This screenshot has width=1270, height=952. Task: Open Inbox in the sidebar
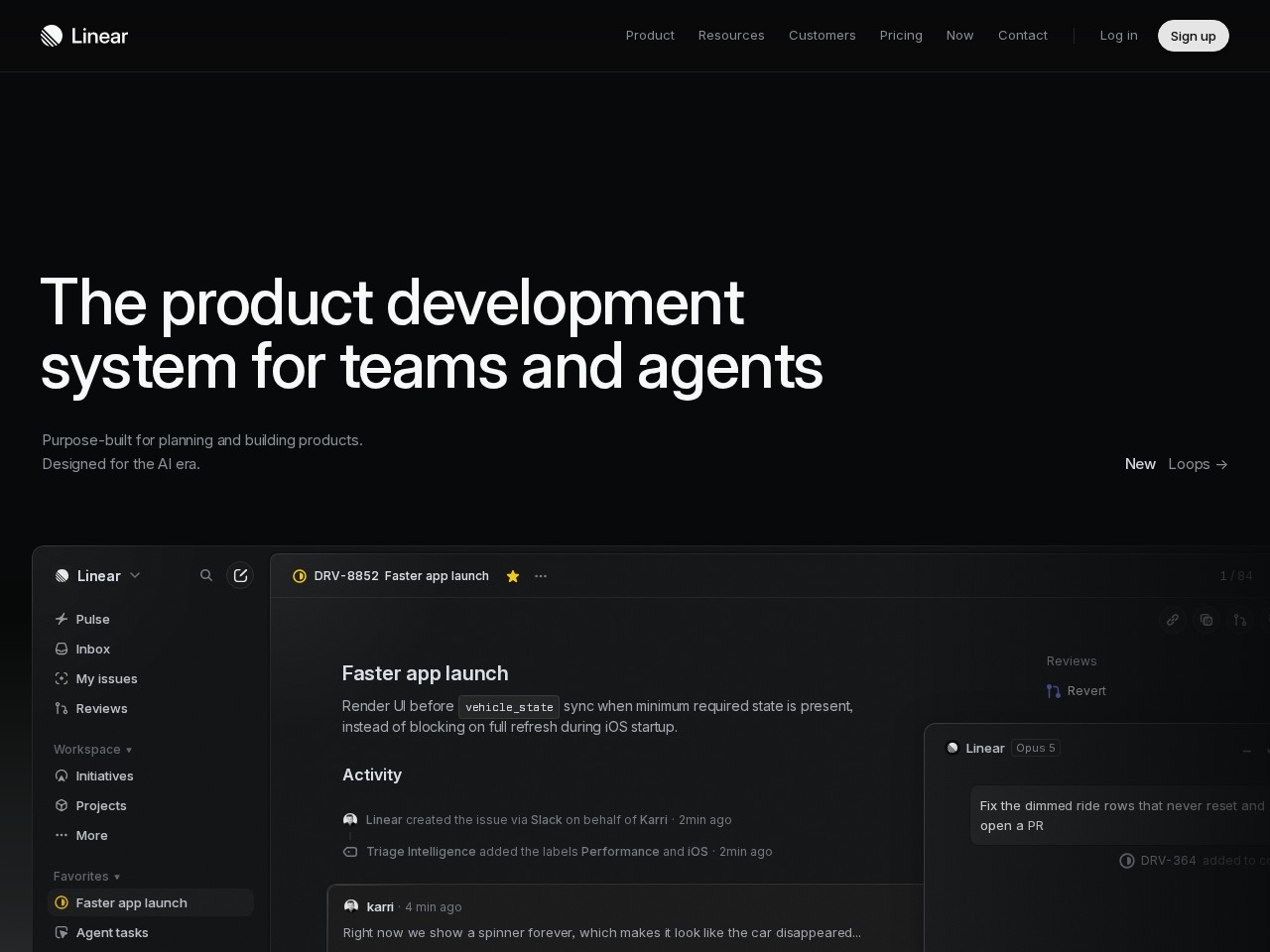click(151, 649)
